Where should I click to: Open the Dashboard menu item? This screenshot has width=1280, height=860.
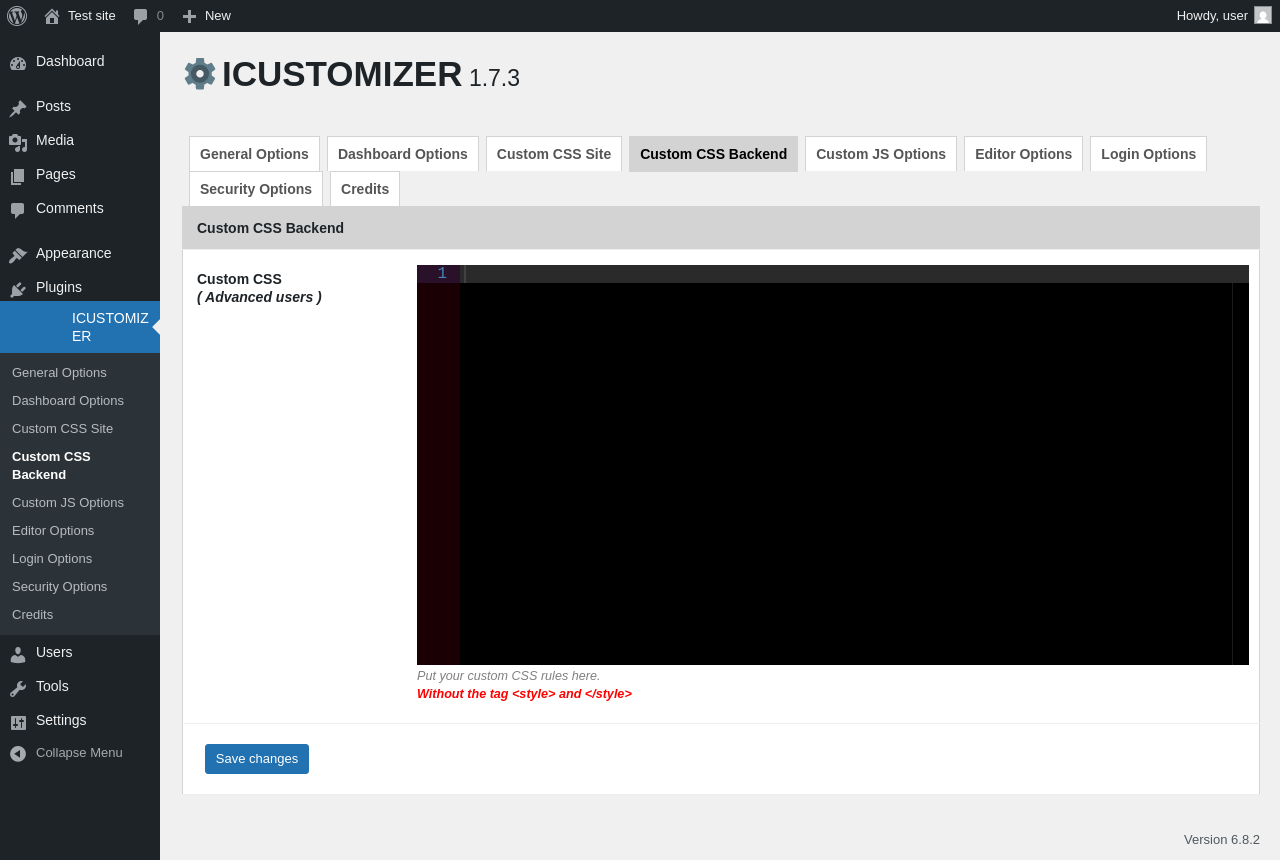80,62
